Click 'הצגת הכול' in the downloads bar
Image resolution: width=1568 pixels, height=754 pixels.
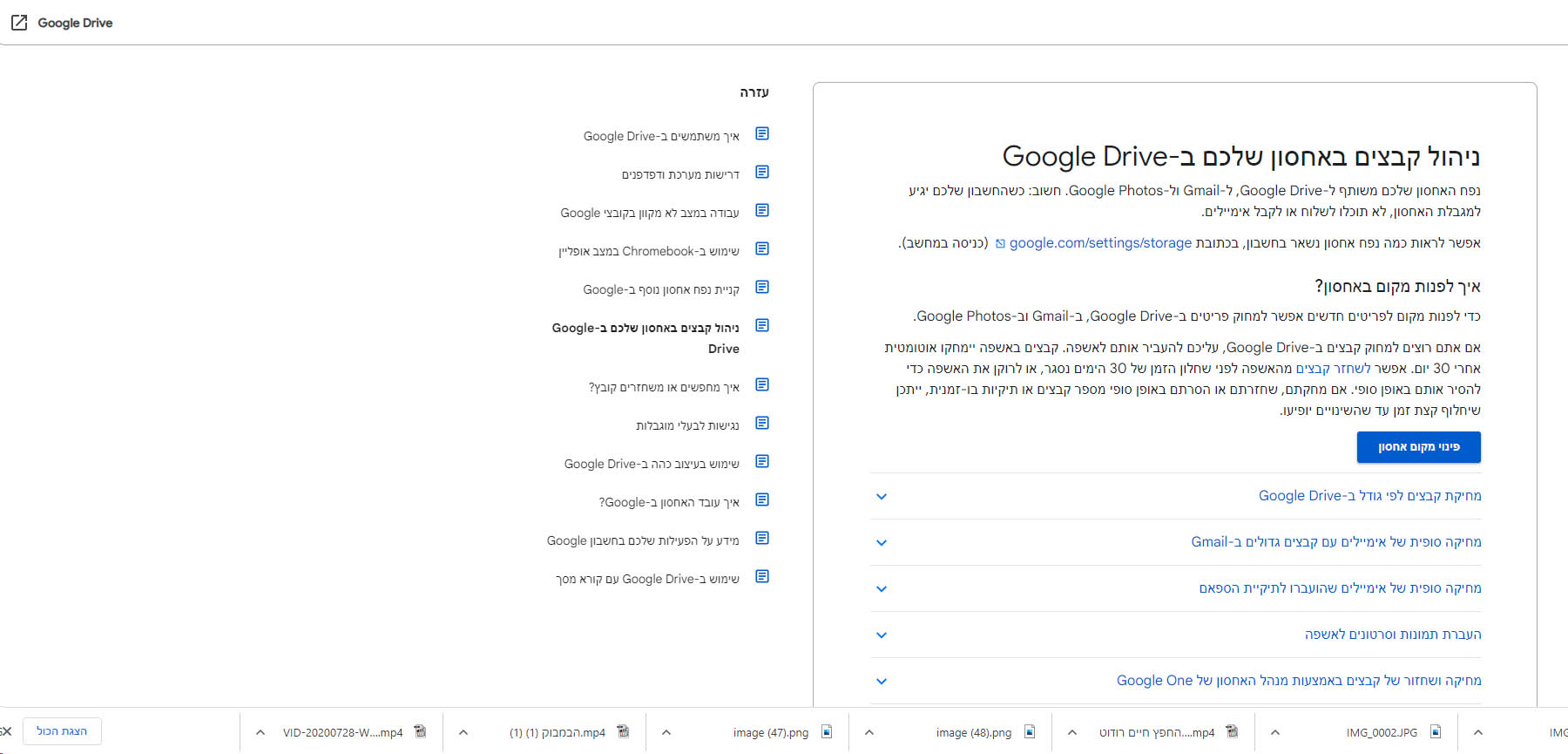(x=62, y=731)
